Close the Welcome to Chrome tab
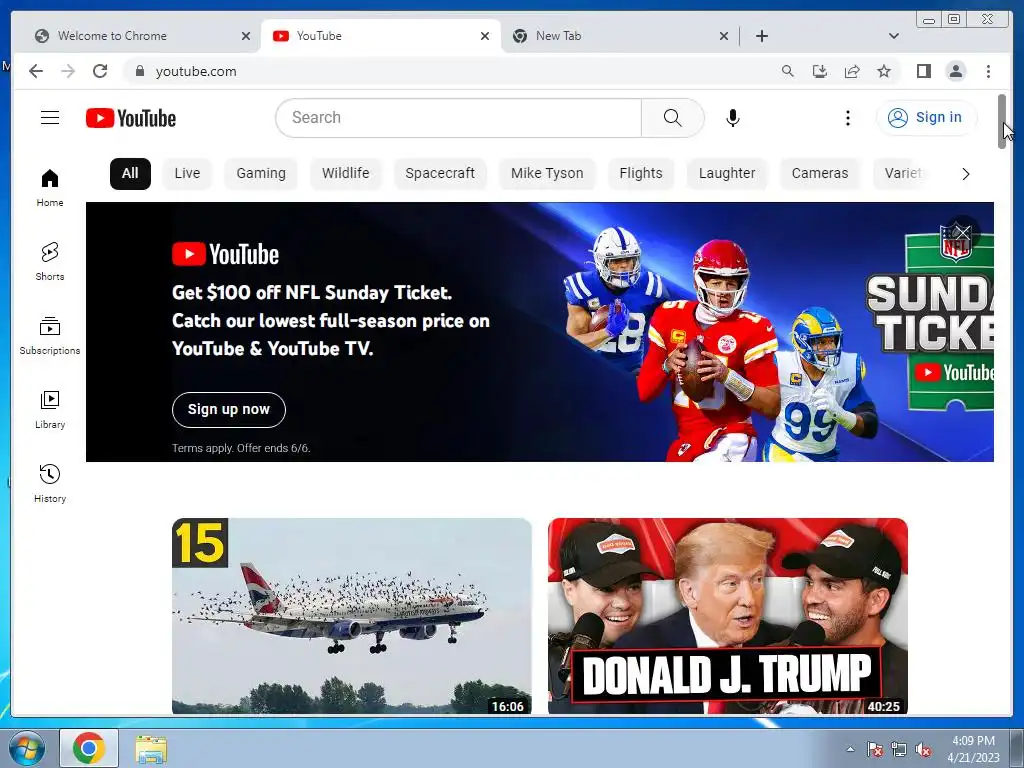This screenshot has height=768, width=1024. (x=246, y=36)
